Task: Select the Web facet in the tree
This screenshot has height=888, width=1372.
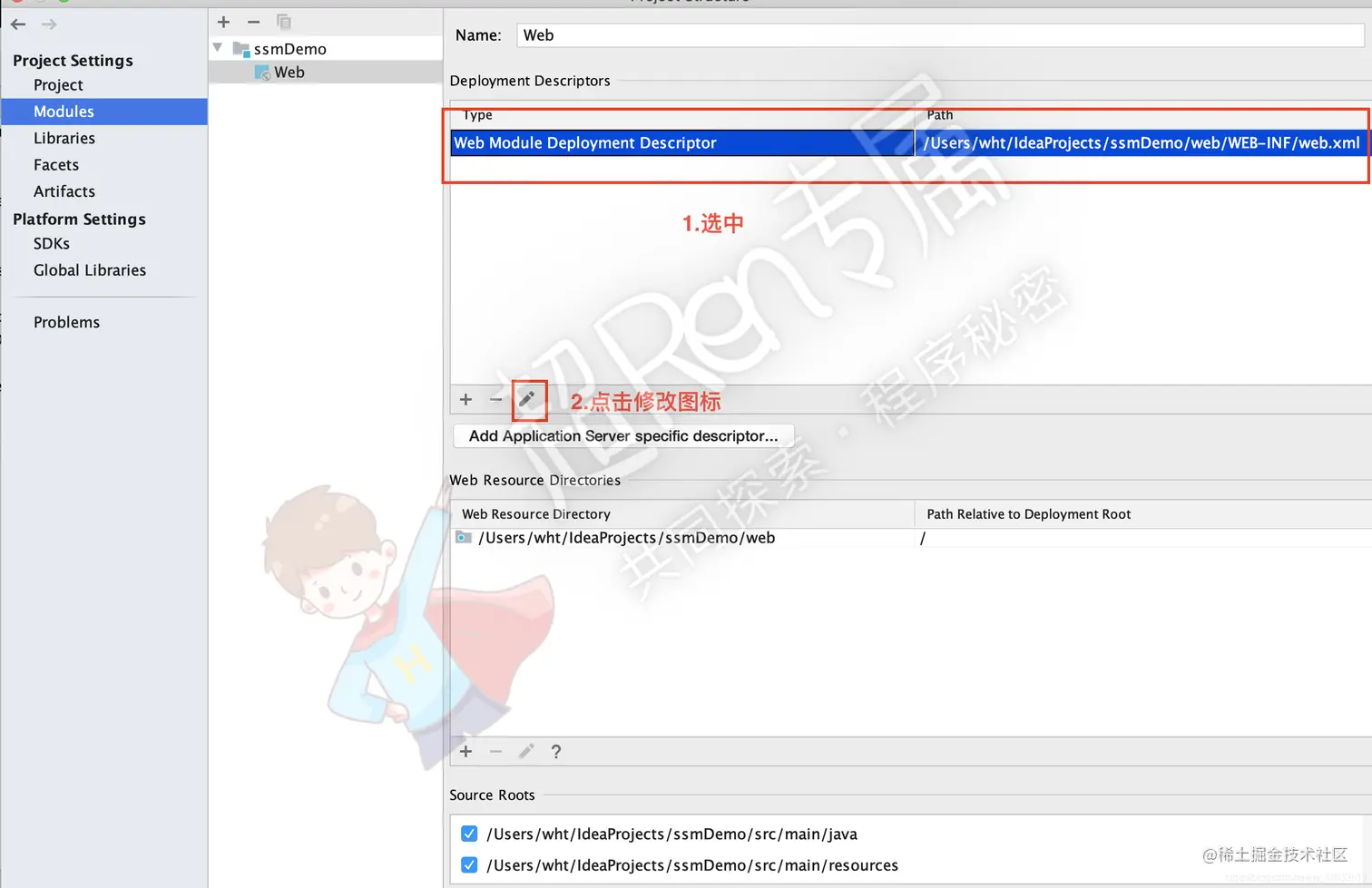Action: click(x=280, y=73)
